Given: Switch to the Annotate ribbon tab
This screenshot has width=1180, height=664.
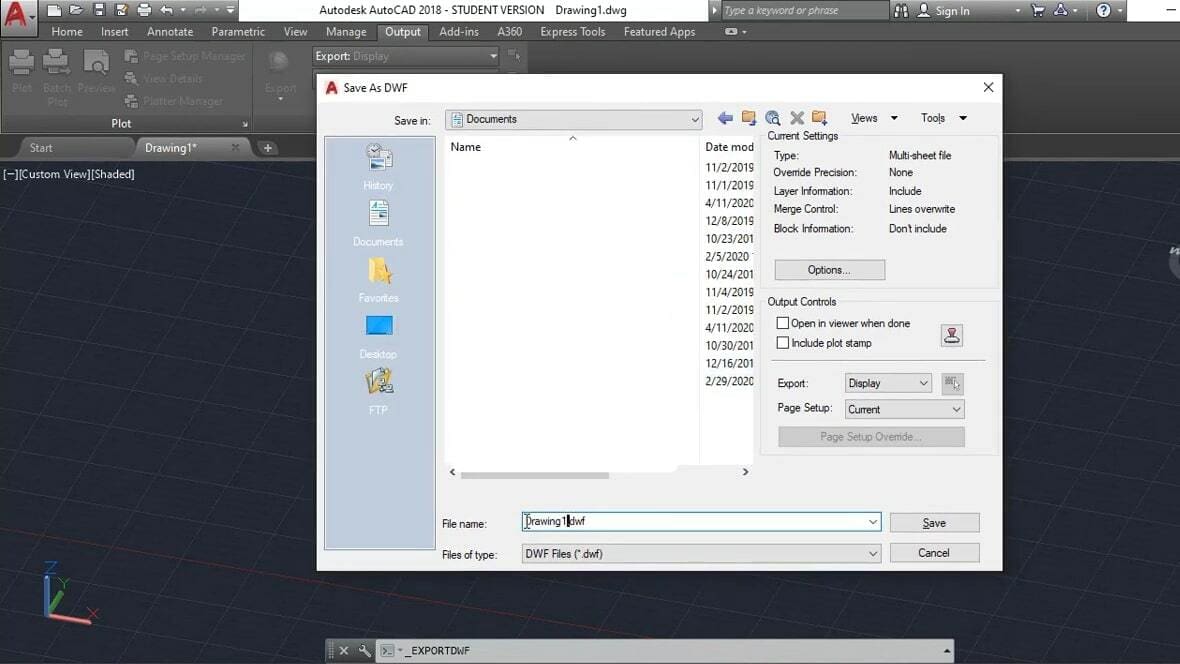Looking at the screenshot, I should 170,32.
